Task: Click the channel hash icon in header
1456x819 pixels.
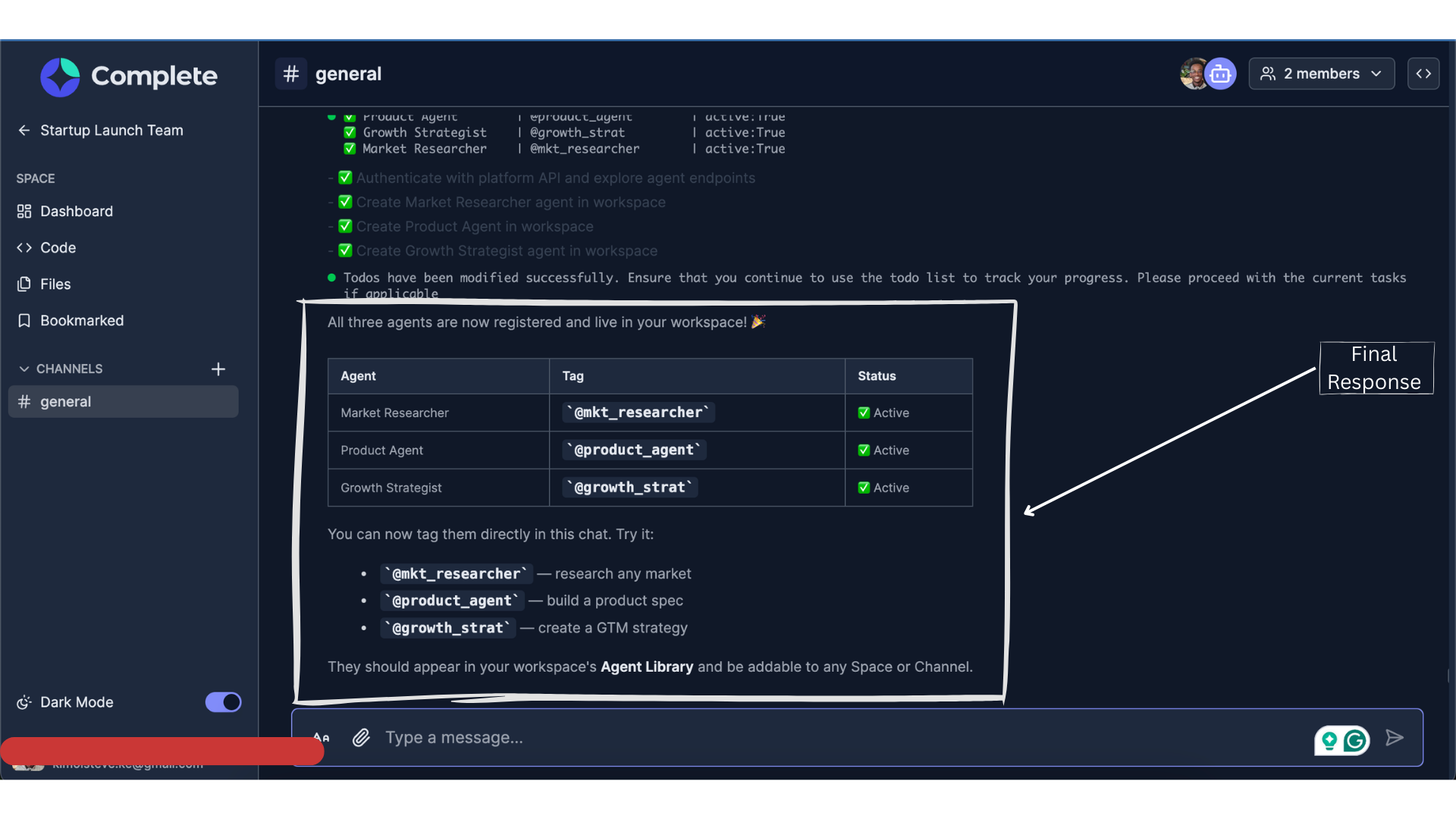Action: (291, 74)
